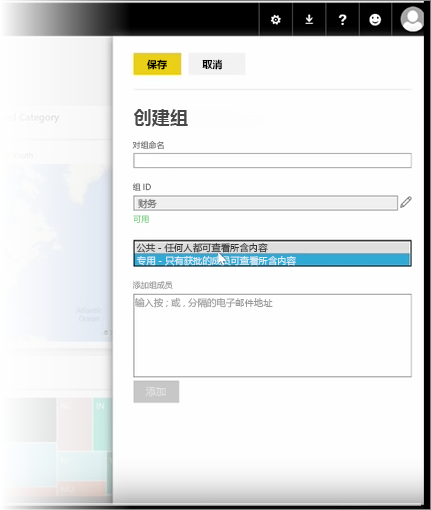Click the pencil icon to edit group ID
The image size is (431, 510).
pos(406,202)
